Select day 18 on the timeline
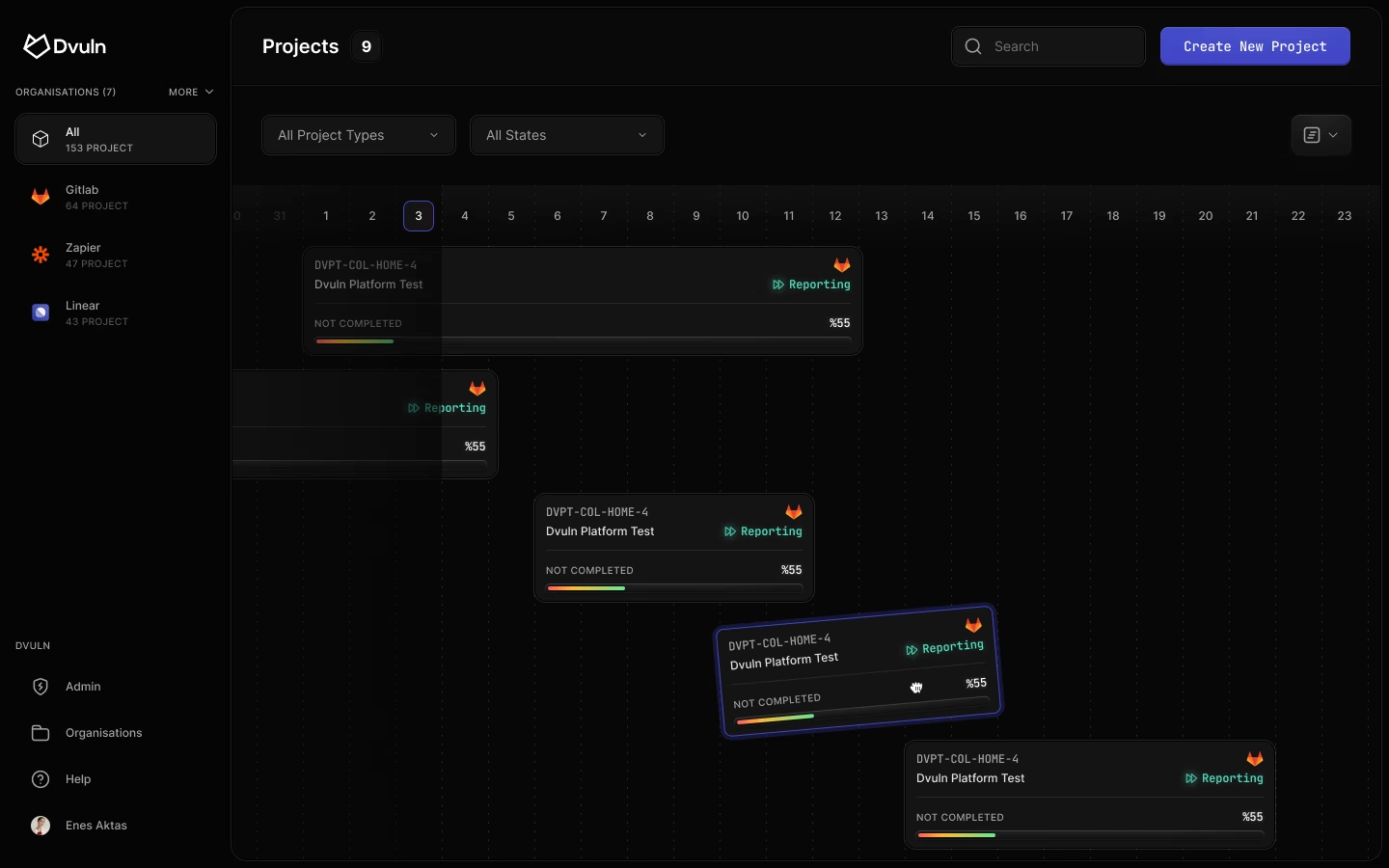The width and height of the screenshot is (1389, 868). [1113, 216]
